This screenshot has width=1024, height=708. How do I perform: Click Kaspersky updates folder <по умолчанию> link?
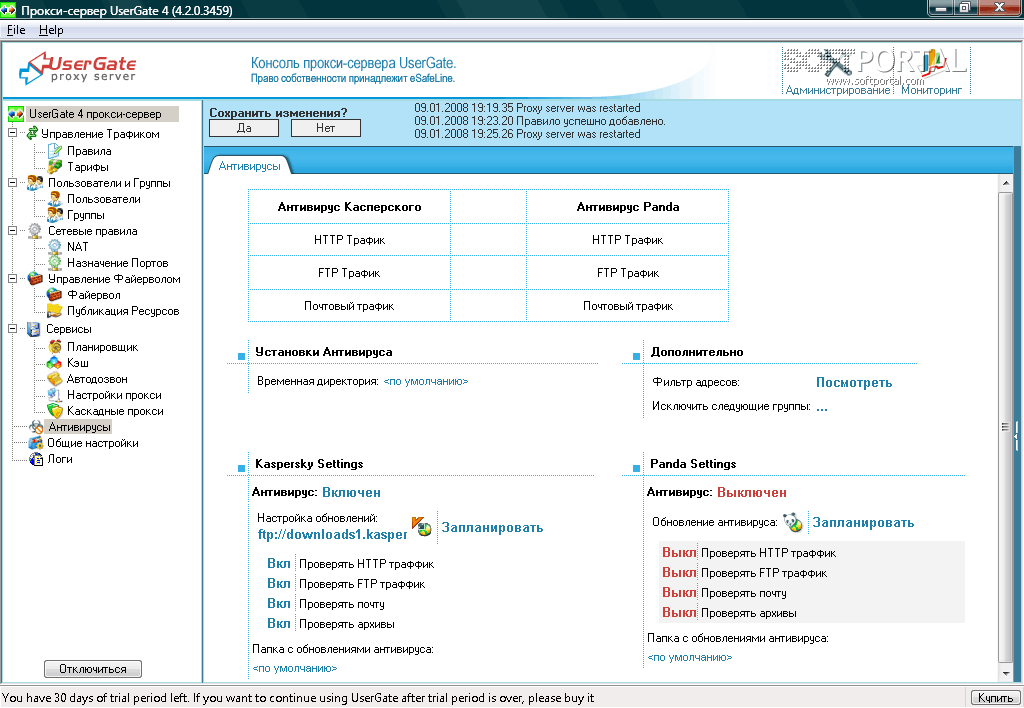coord(295,668)
